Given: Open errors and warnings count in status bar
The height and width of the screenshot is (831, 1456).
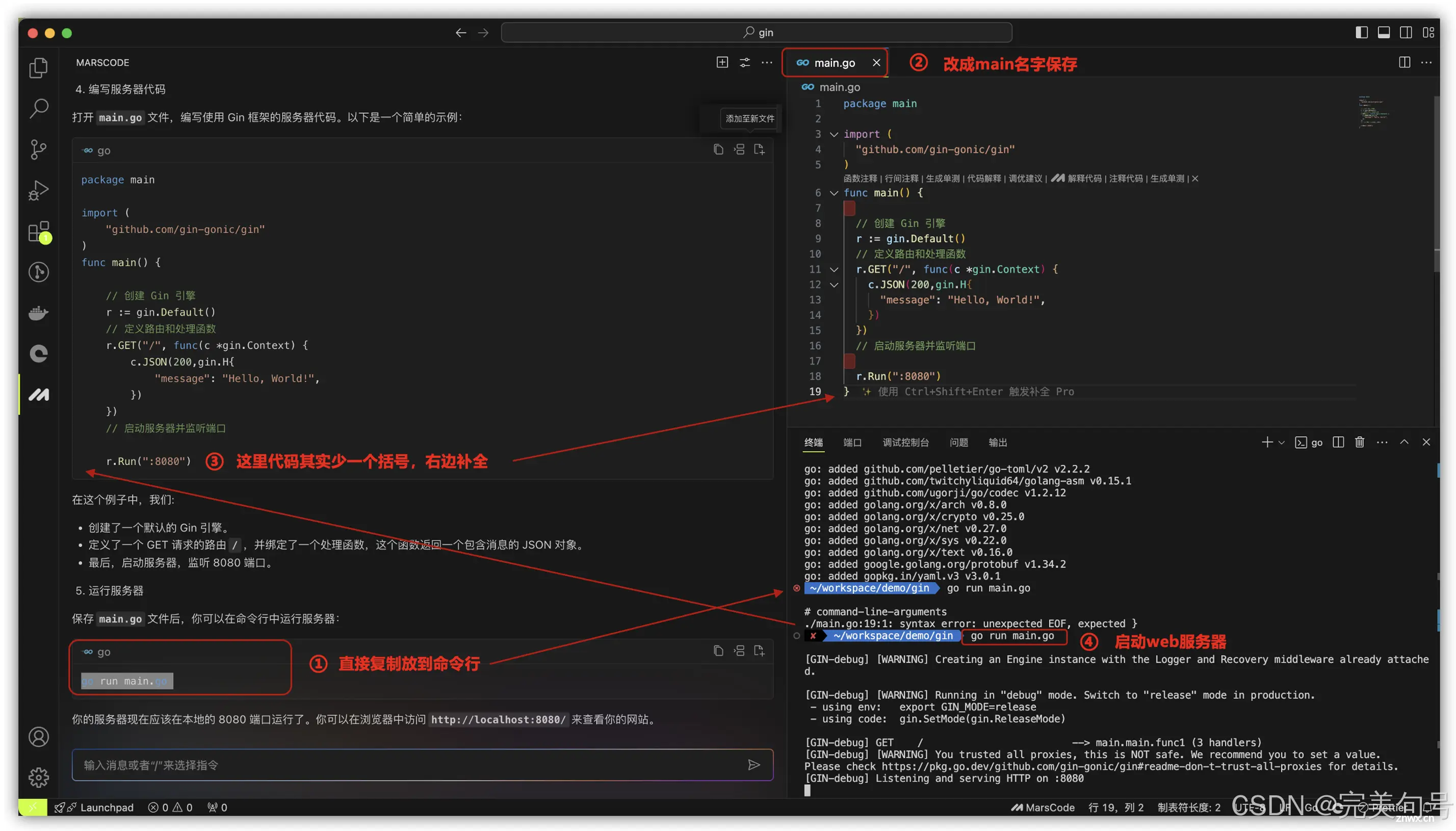Looking at the screenshot, I should tap(170, 807).
